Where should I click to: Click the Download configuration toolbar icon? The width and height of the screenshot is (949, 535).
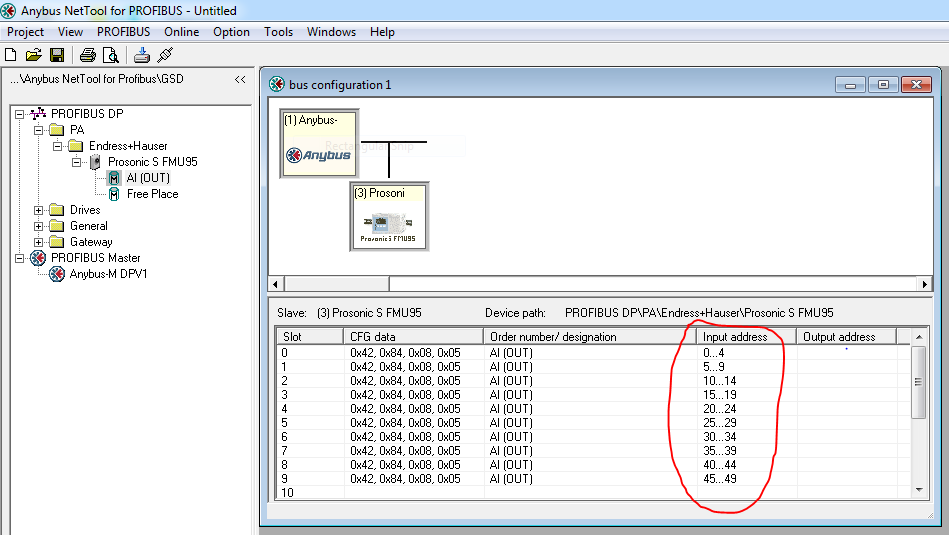tap(142, 55)
